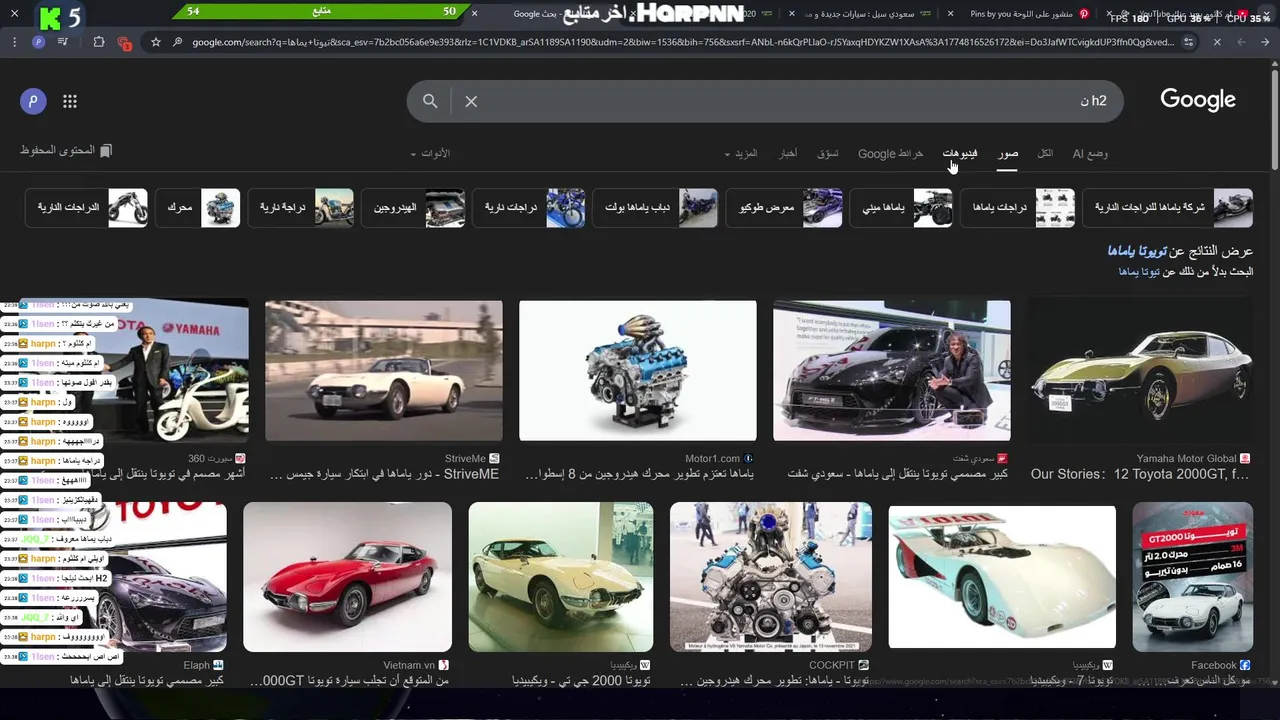Select the محرك filter chip
Image resolution: width=1280 pixels, height=720 pixels.
coord(197,208)
